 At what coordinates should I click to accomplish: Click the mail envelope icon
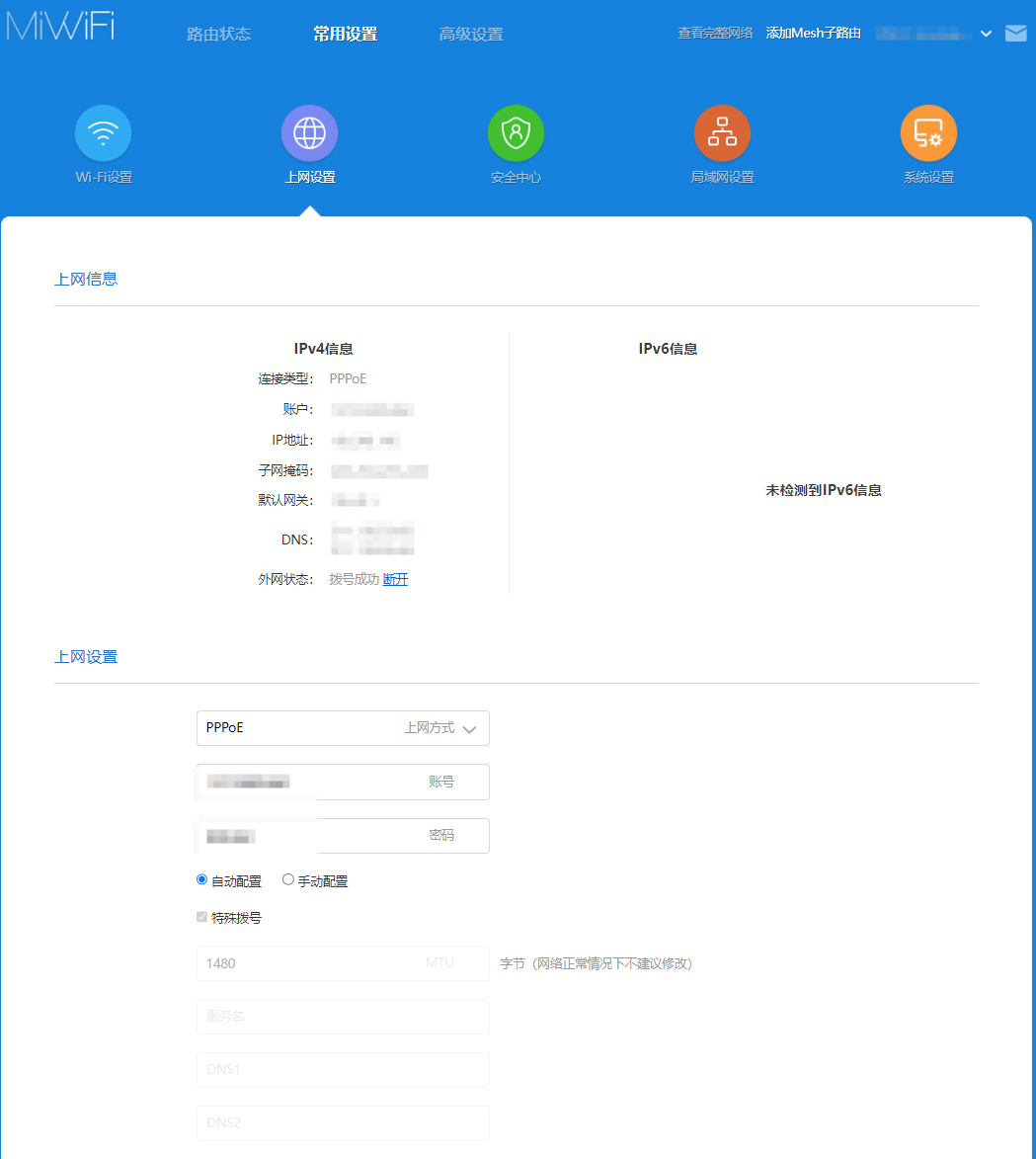[1015, 34]
